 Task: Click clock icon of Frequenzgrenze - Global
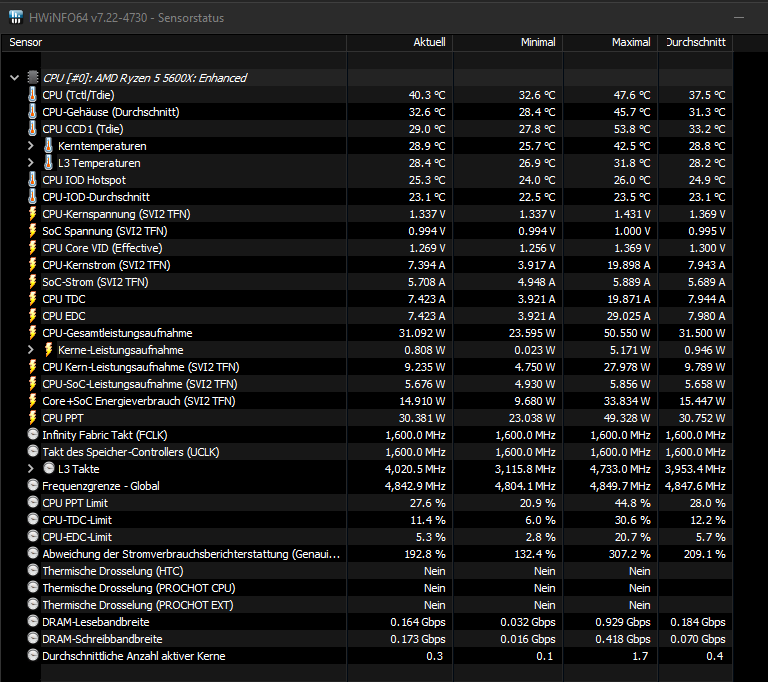click(33, 485)
